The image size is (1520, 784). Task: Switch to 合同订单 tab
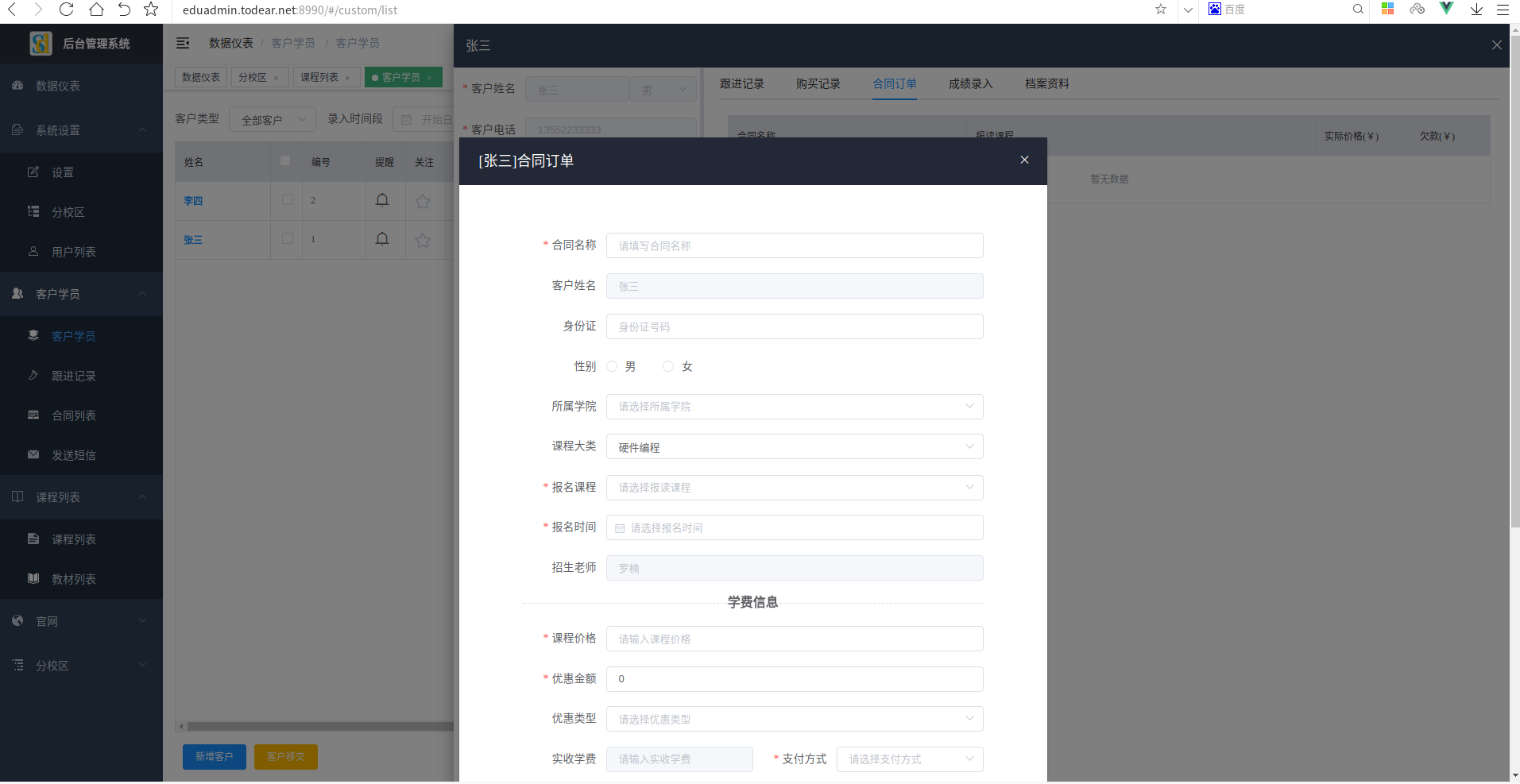pyautogui.click(x=895, y=83)
